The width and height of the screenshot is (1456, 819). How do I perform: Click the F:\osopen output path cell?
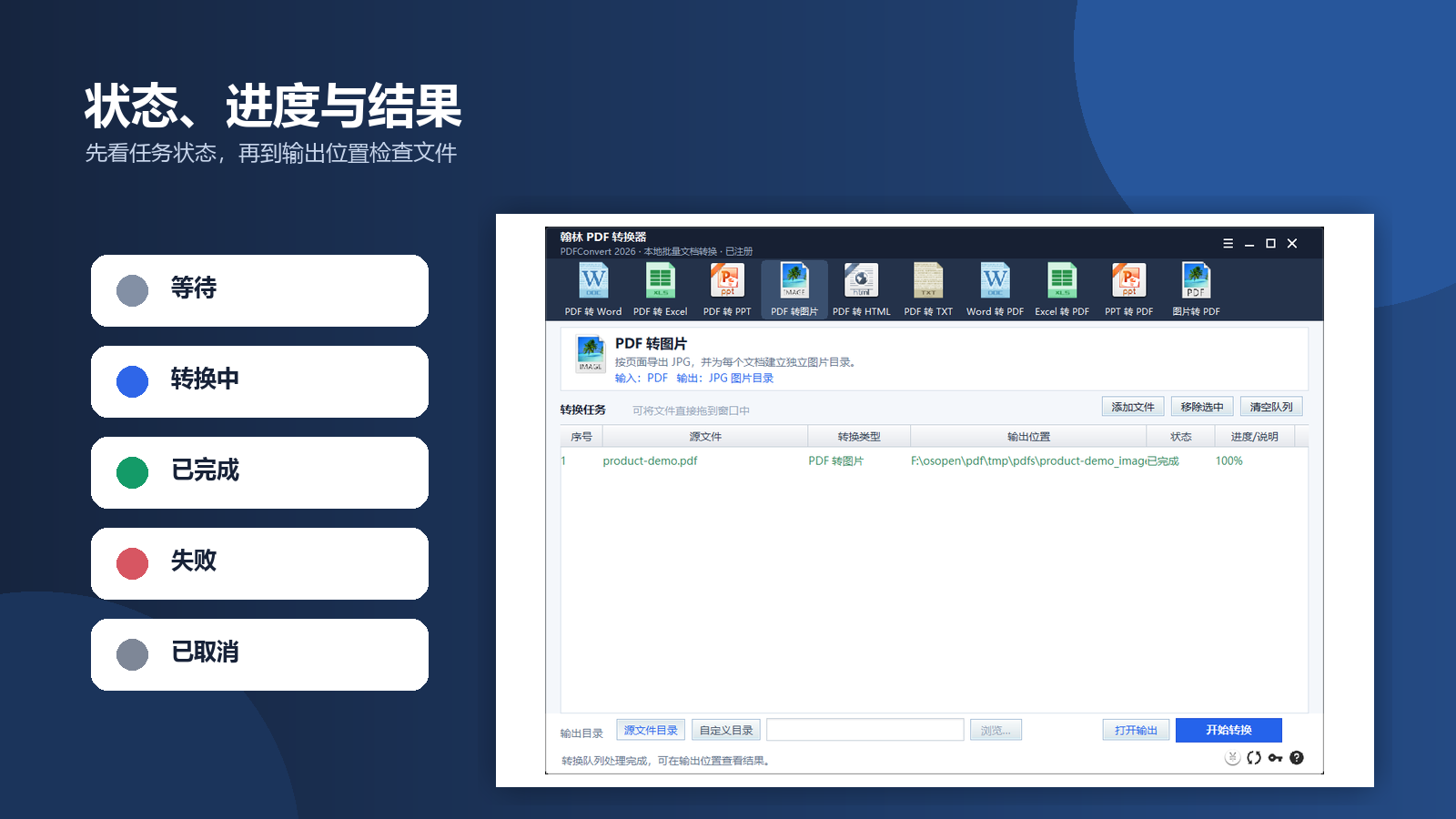1028,461
